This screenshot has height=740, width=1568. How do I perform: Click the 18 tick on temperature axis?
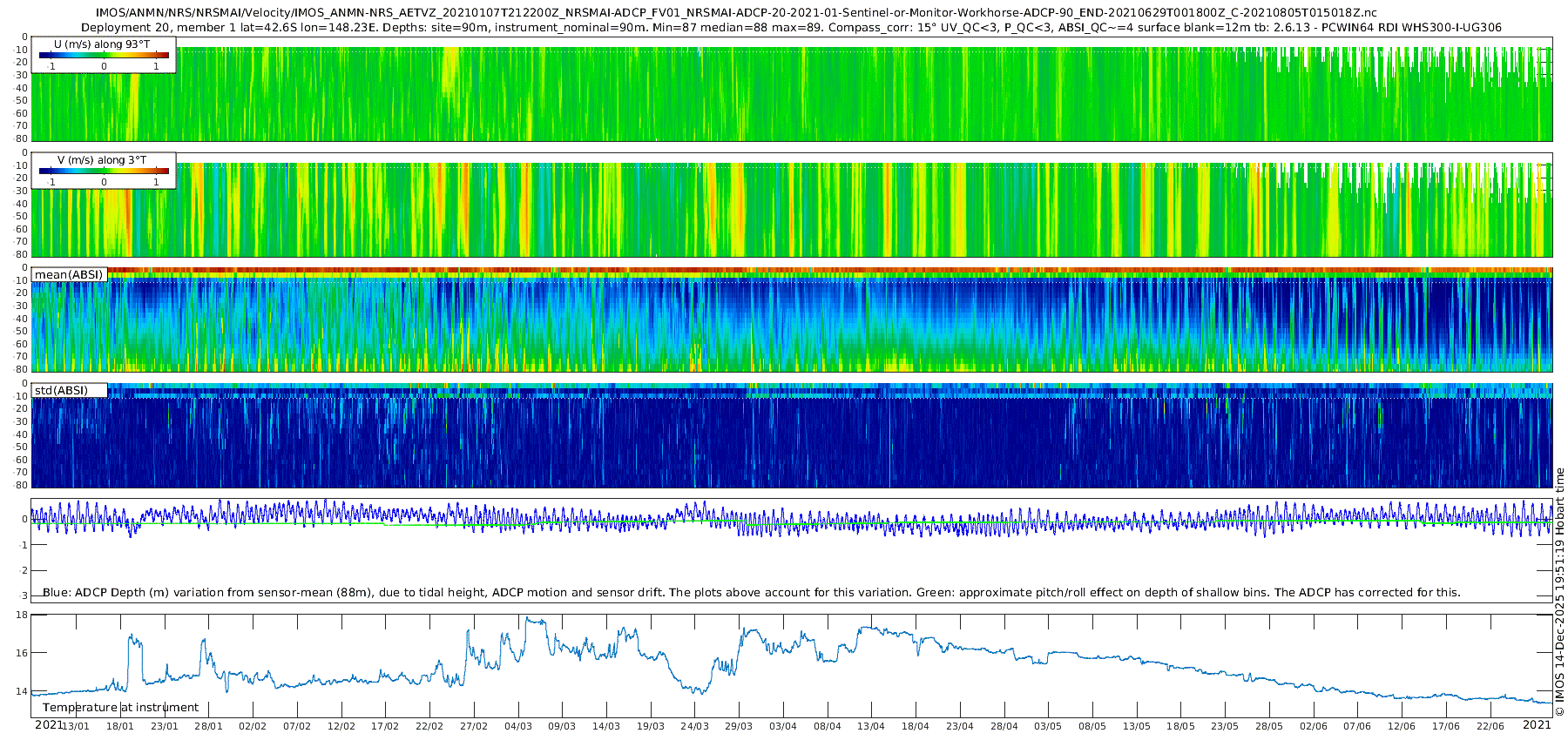(x=23, y=615)
